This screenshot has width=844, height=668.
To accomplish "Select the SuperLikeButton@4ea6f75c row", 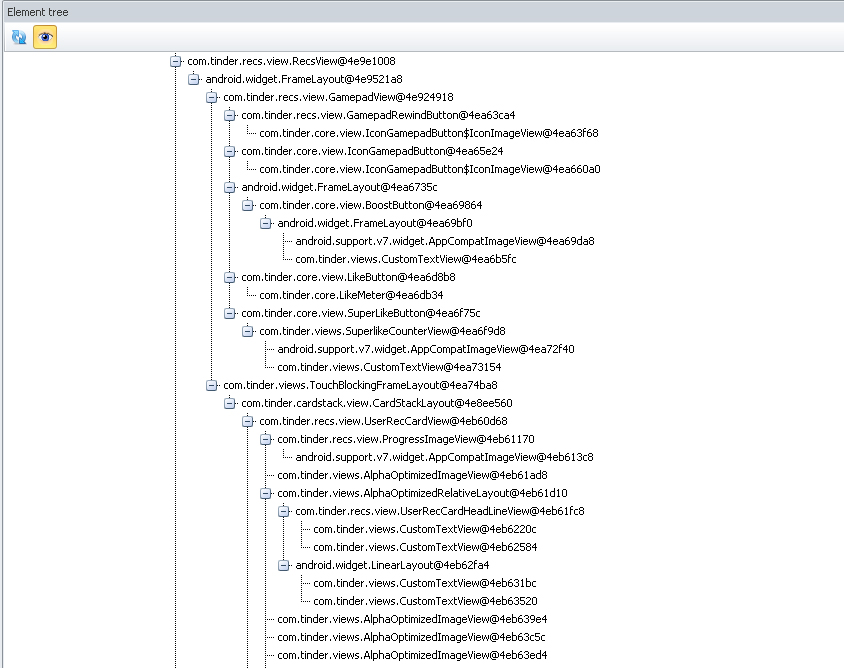I will [361, 313].
